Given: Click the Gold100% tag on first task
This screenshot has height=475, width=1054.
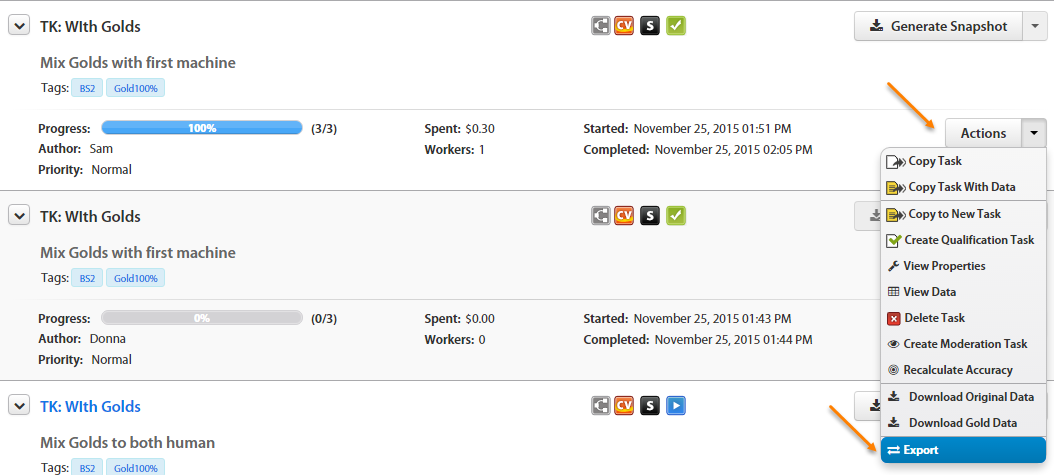Looking at the screenshot, I should pyautogui.click(x=135, y=88).
